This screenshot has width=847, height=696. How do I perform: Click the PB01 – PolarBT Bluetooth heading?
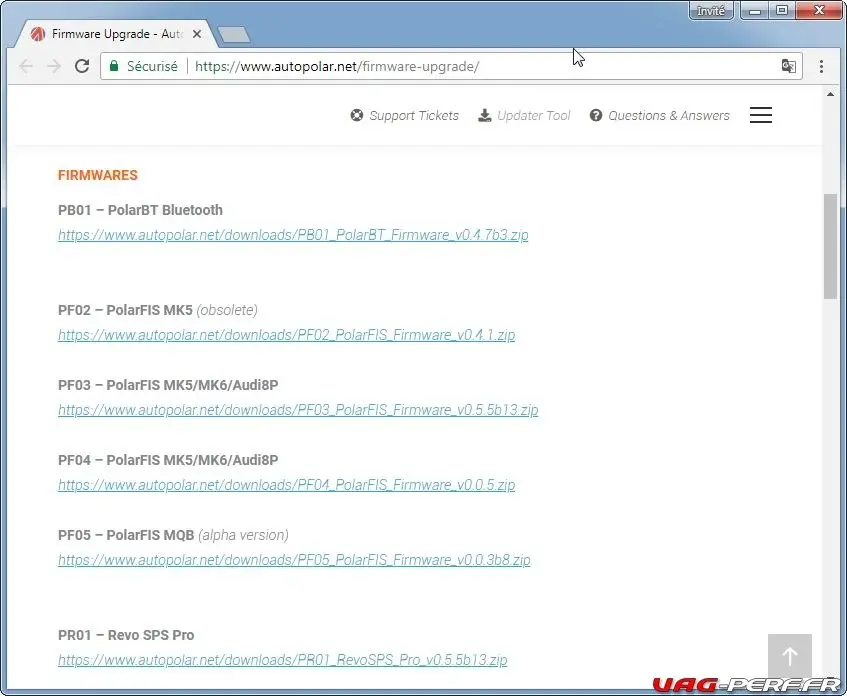(140, 210)
